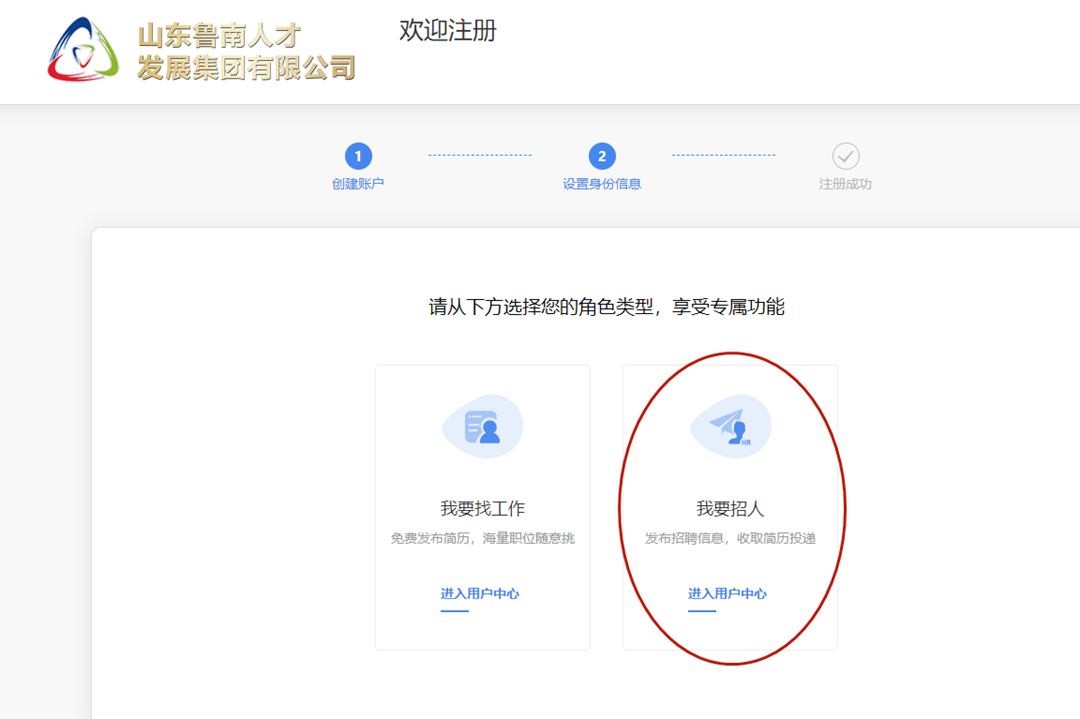1080x719 pixels.
Task: Click the 注册成功 step label
Action: (x=845, y=184)
